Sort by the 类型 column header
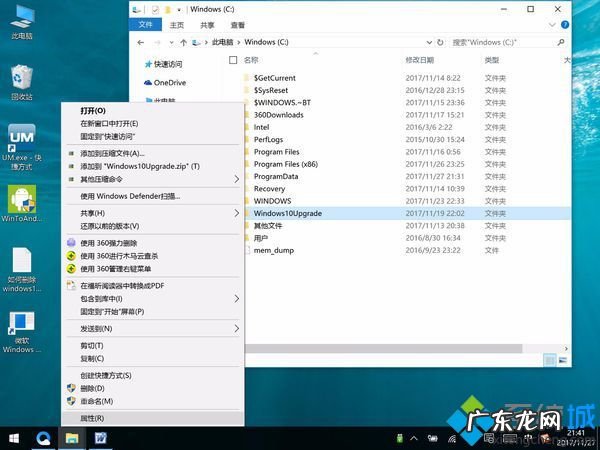Image resolution: width=600 pixels, height=450 pixels. [492, 60]
